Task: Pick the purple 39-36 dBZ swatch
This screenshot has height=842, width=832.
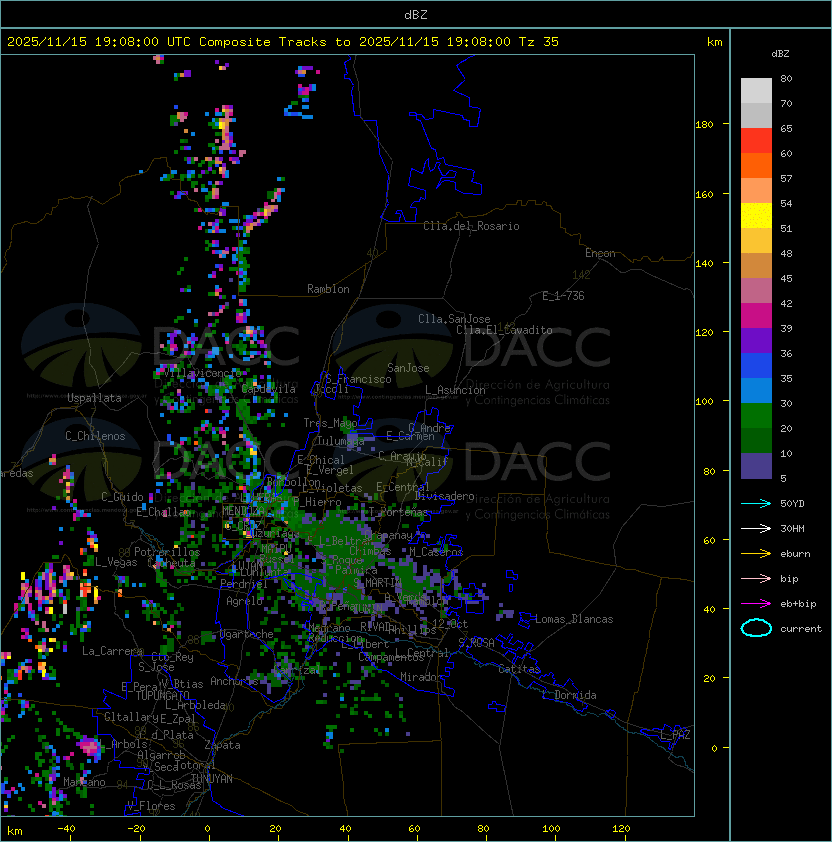Action: coord(756,340)
